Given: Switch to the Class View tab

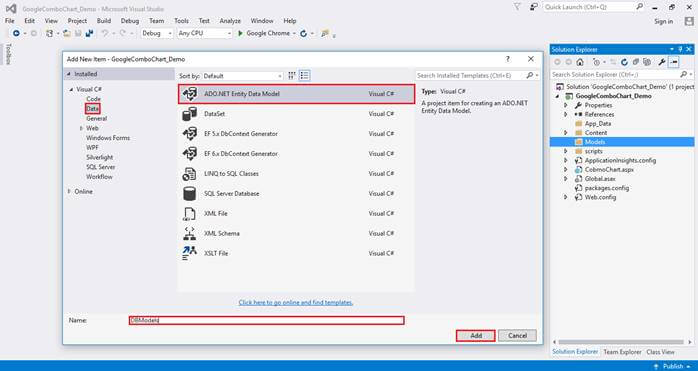Looking at the screenshot, I should click(660, 352).
